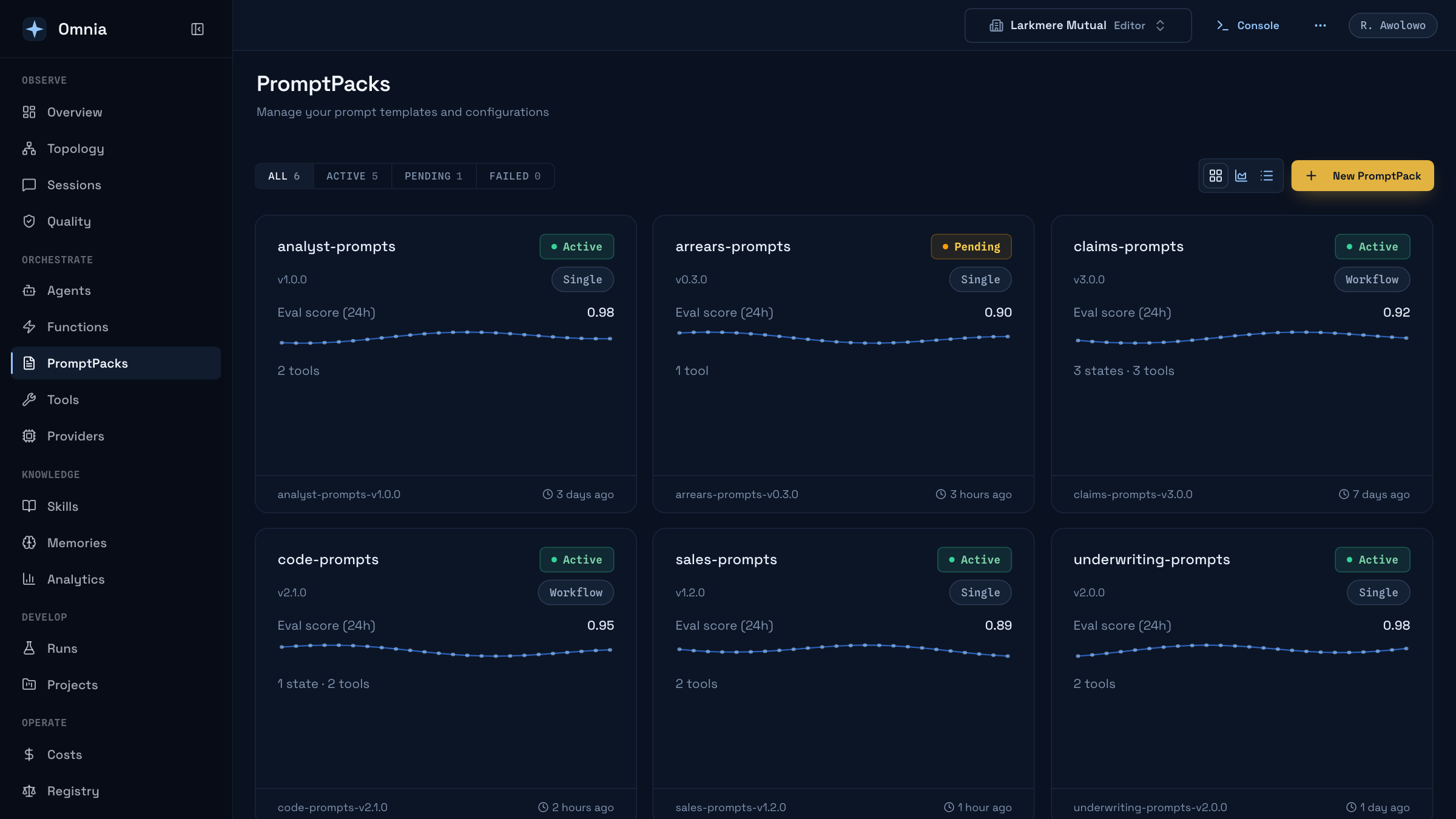This screenshot has height=819, width=1456.
Task: Filter by FAILED 0 tab
Action: click(515, 176)
